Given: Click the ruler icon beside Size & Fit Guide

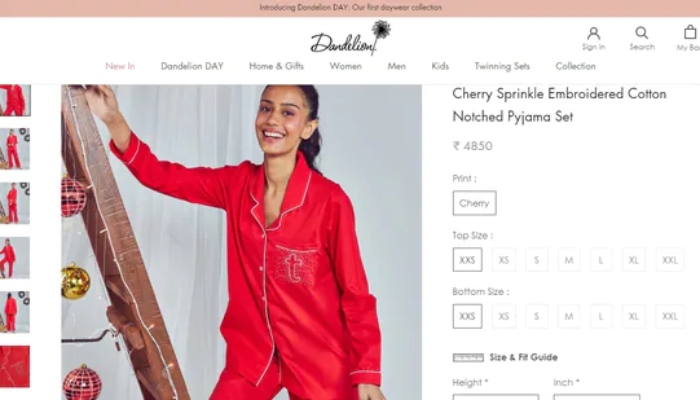Looking at the screenshot, I should [x=468, y=358].
